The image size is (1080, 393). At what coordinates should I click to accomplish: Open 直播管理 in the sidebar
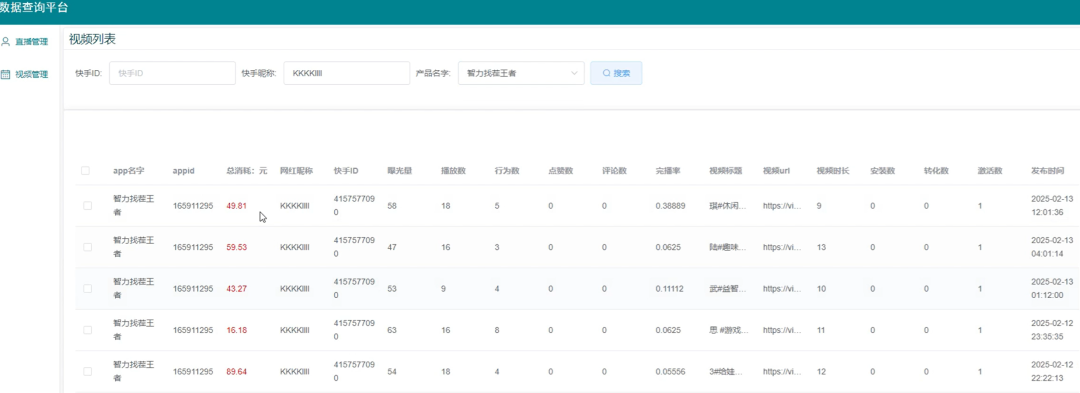[x=31, y=41]
